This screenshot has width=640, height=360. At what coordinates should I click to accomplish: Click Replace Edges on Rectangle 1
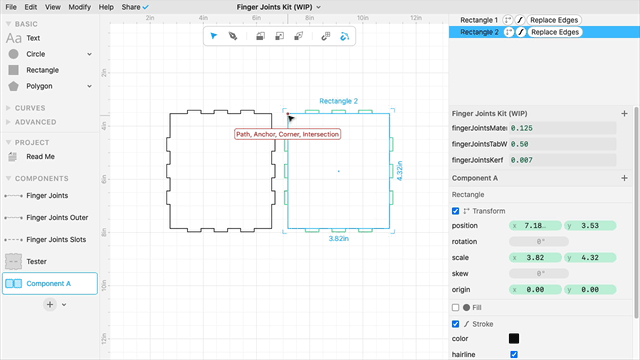(x=554, y=20)
